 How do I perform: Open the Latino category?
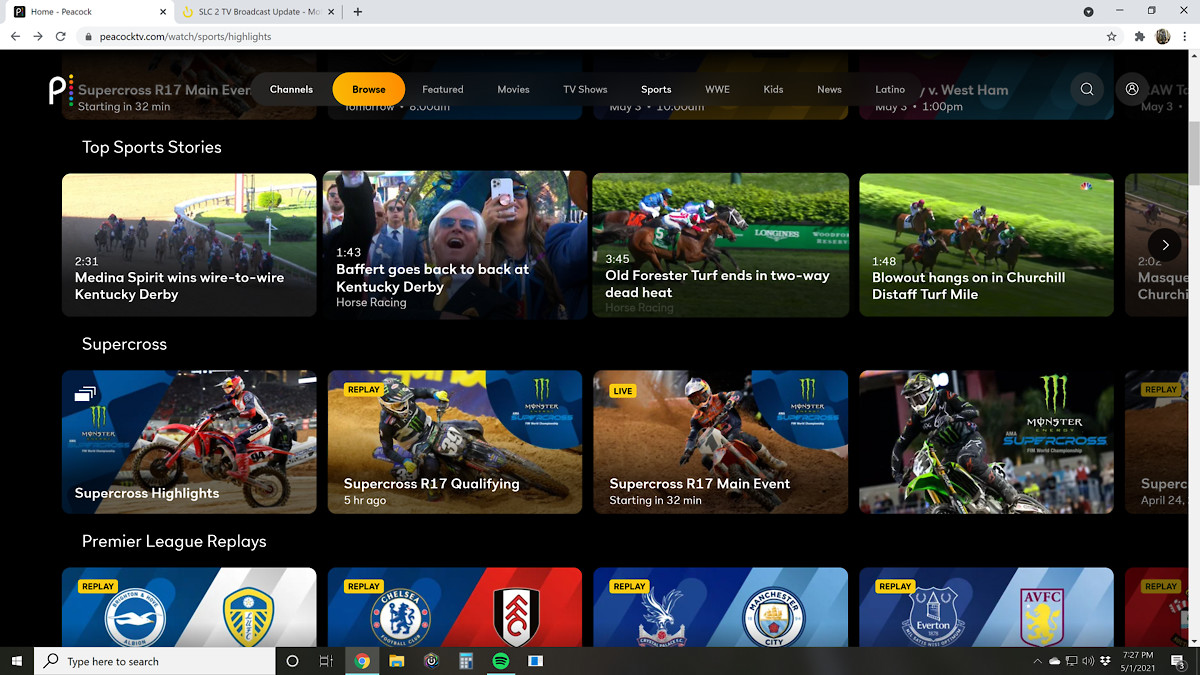(890, 89)
